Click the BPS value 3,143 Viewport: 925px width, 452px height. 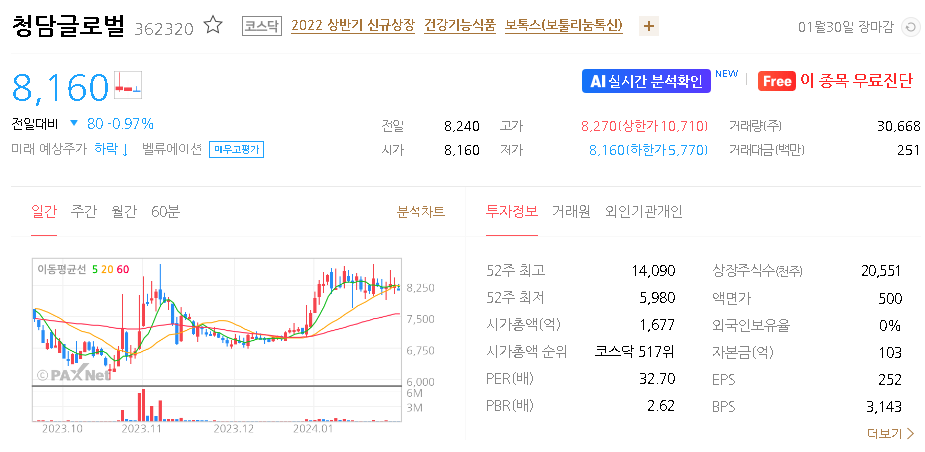pos(885,406)
